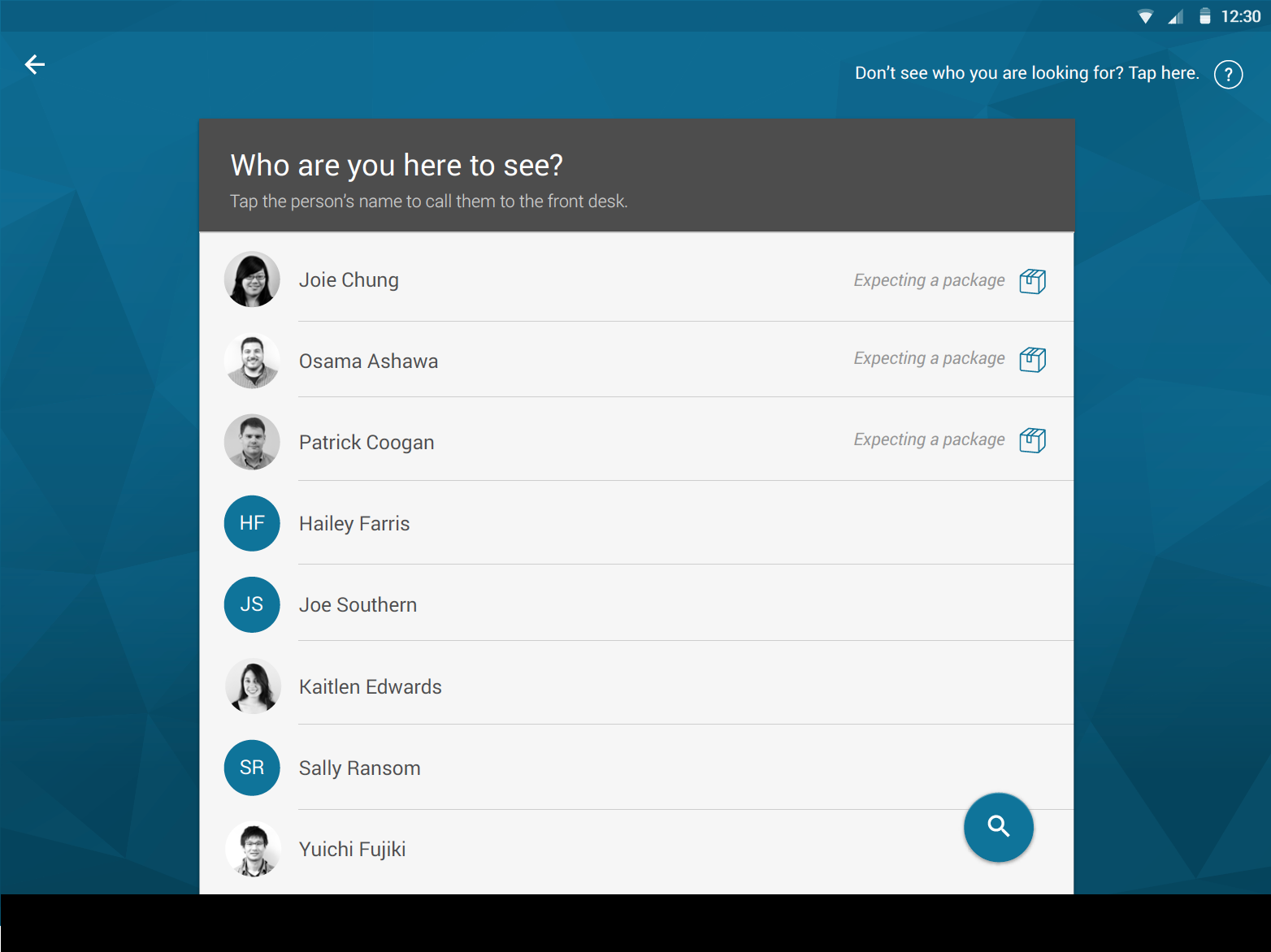The height and width of the screenshot is (952, 1271).
Task: Tap the 'Tap the person's name' subtitle text
Action: 428,201
